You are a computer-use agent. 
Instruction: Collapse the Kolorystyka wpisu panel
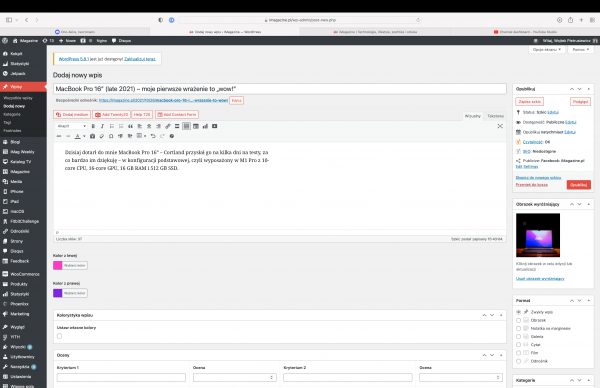pos(501,315)
